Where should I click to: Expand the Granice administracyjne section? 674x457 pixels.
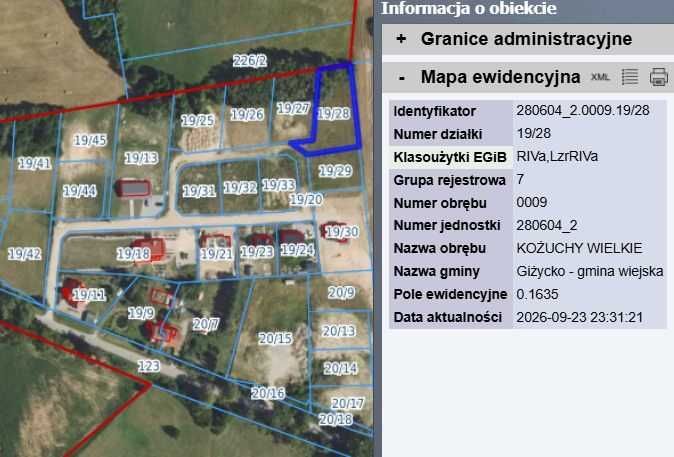coord(401,39)
